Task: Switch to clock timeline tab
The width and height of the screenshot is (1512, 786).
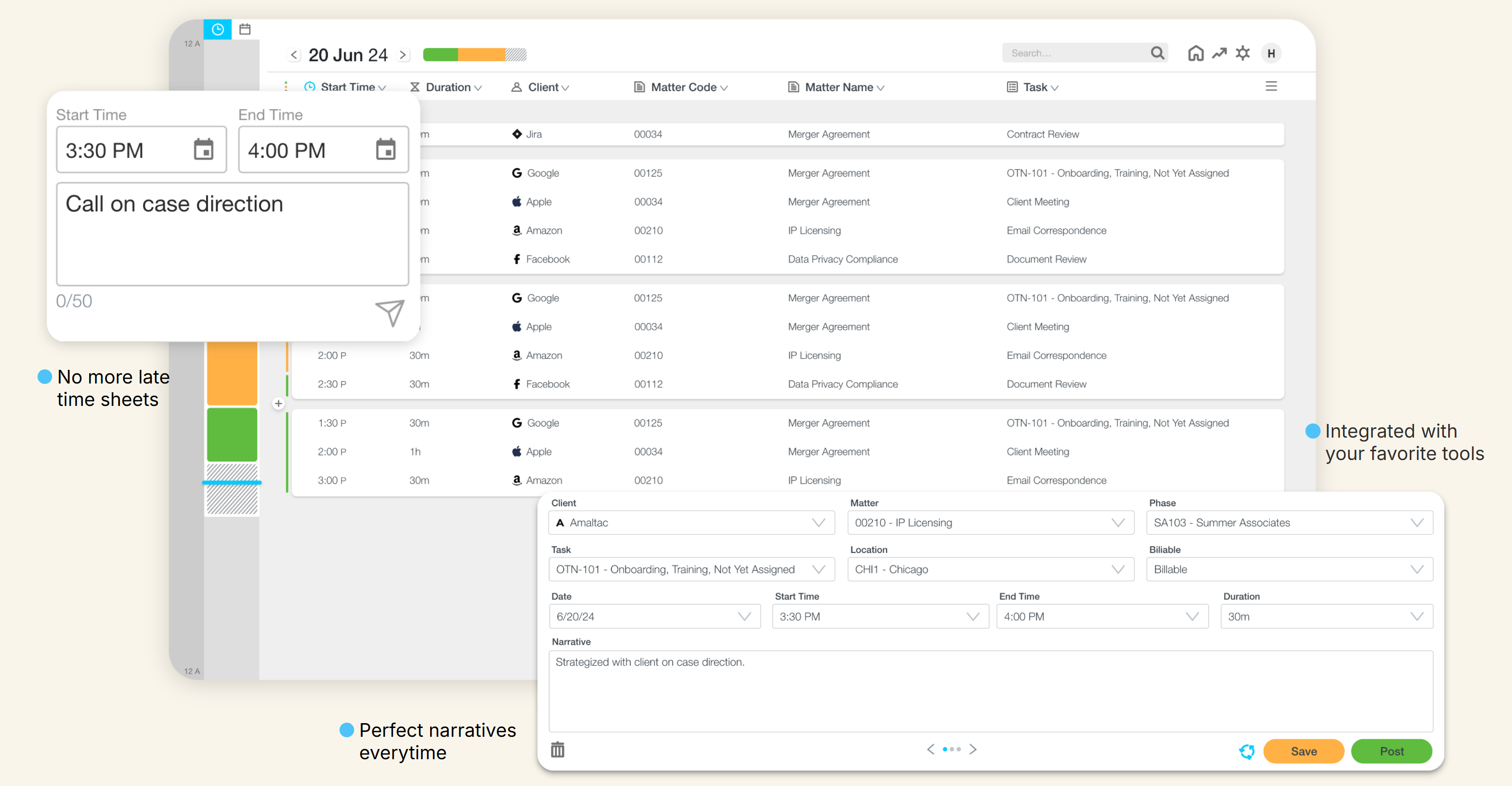Action: (x=217, y=29)
